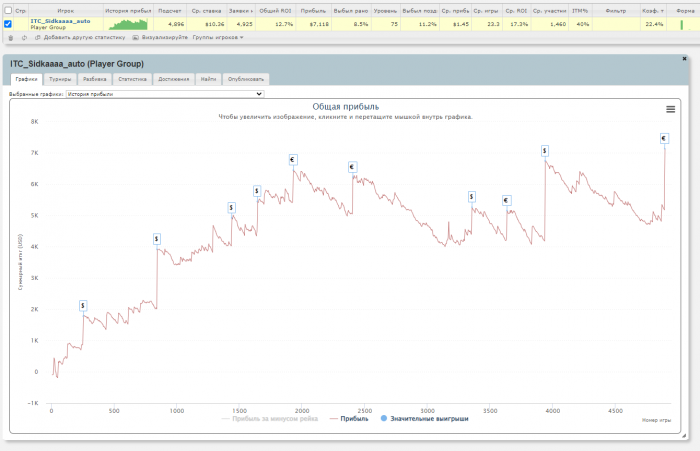The width and height of the screenshot is (700, 451).
Task: Open the Разбивка tab
Action: pyautogui.click(x=95, y=79)
